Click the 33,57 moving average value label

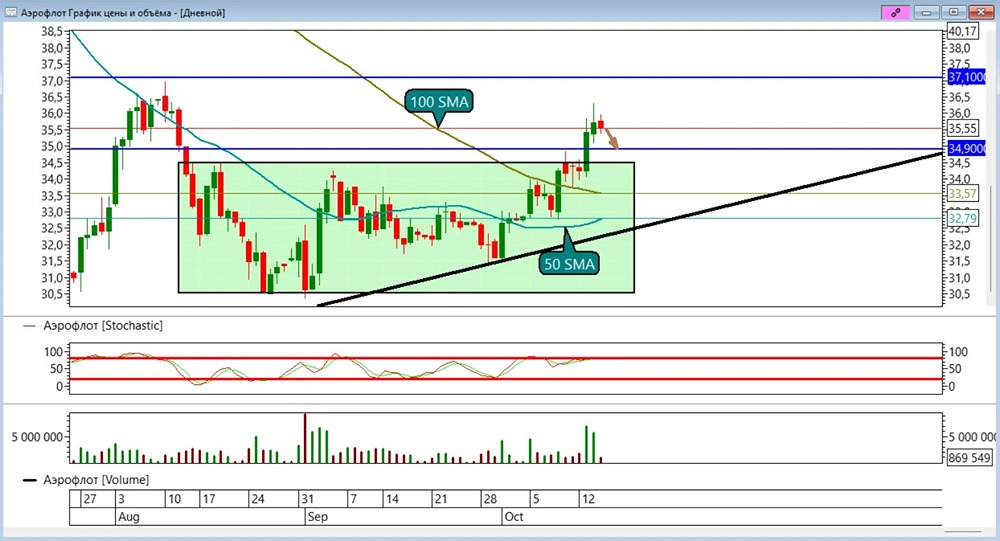pos(962,193)
